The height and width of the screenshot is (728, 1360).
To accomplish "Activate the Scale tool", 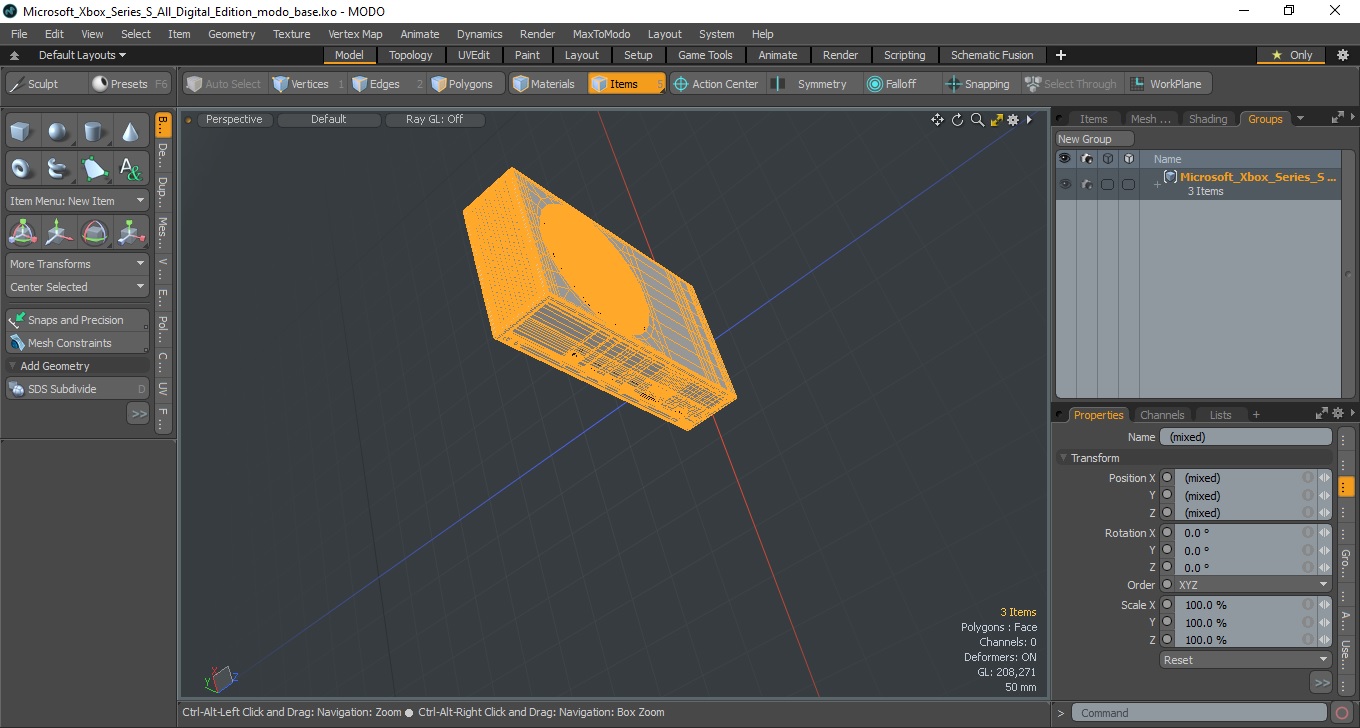I will [x=131, y=233].
